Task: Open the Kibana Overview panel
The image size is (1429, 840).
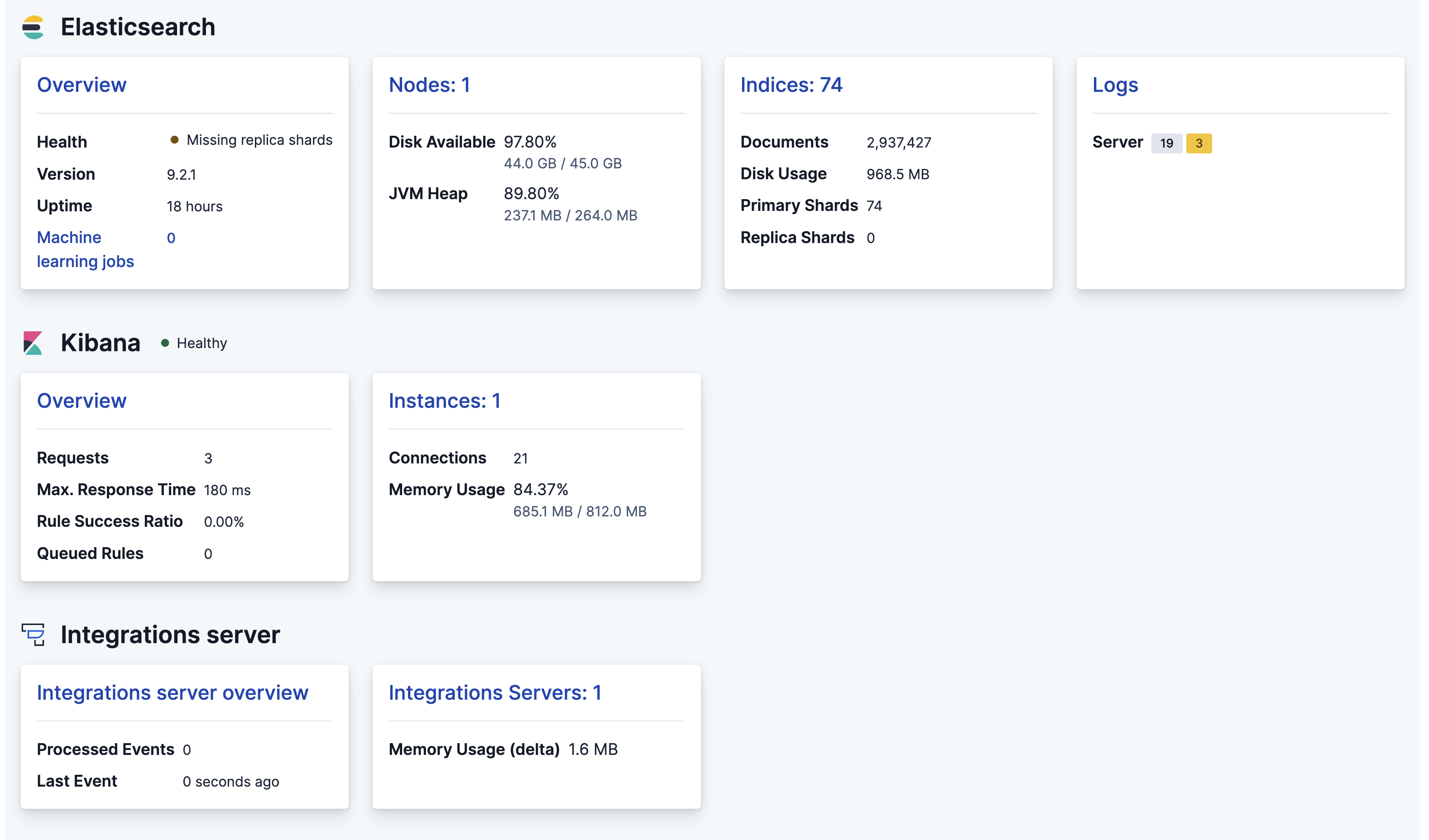Action: pos(82,401)
